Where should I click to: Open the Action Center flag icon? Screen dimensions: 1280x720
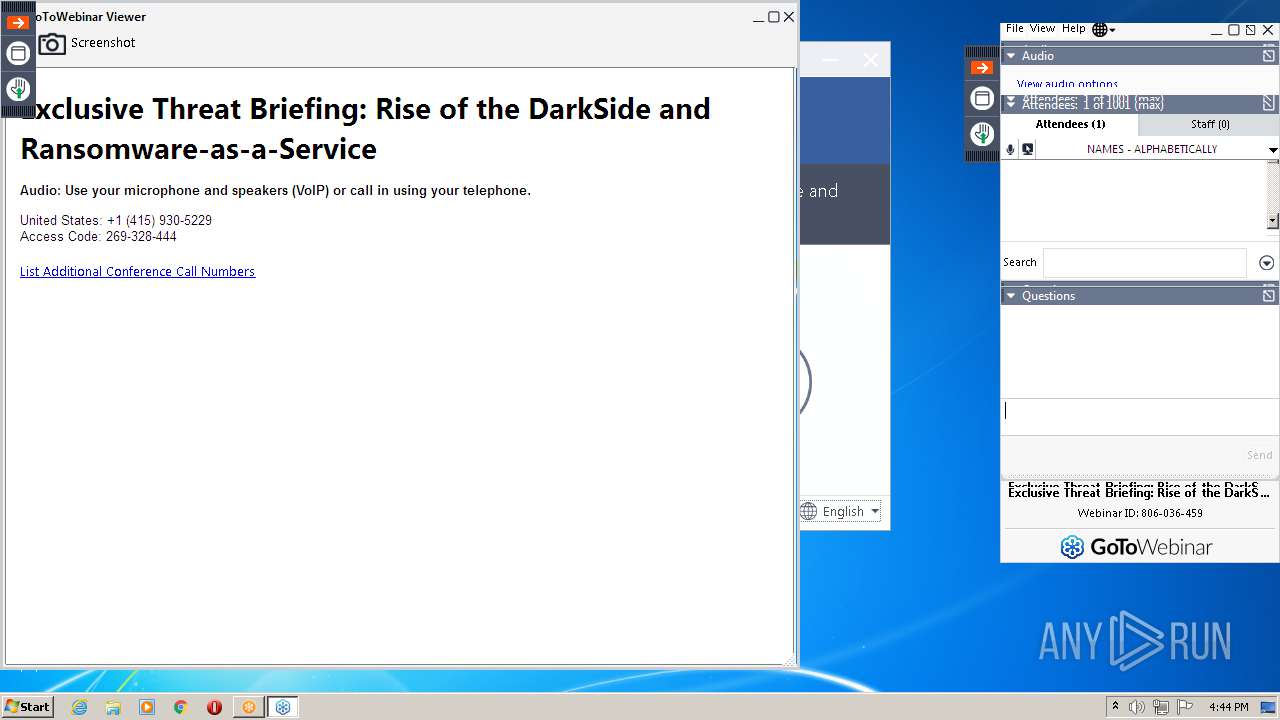click(x=1185, y=707)
